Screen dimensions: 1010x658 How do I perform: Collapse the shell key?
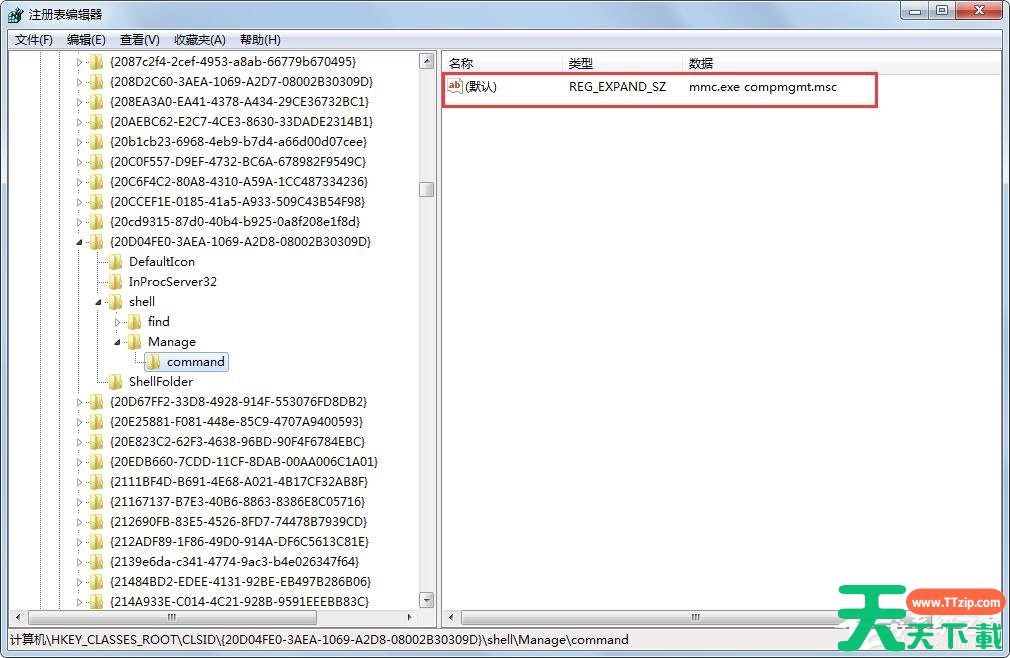pos(99,303)
